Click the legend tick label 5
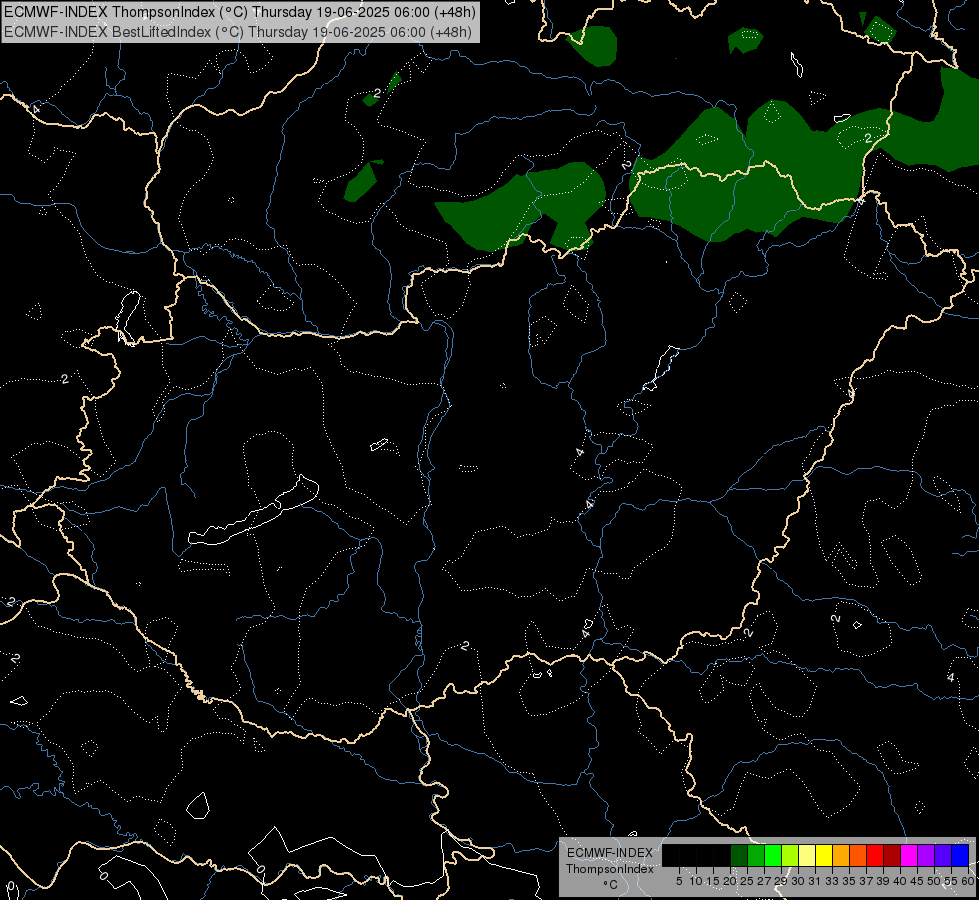979x900 pixels. tap(679, 881)
